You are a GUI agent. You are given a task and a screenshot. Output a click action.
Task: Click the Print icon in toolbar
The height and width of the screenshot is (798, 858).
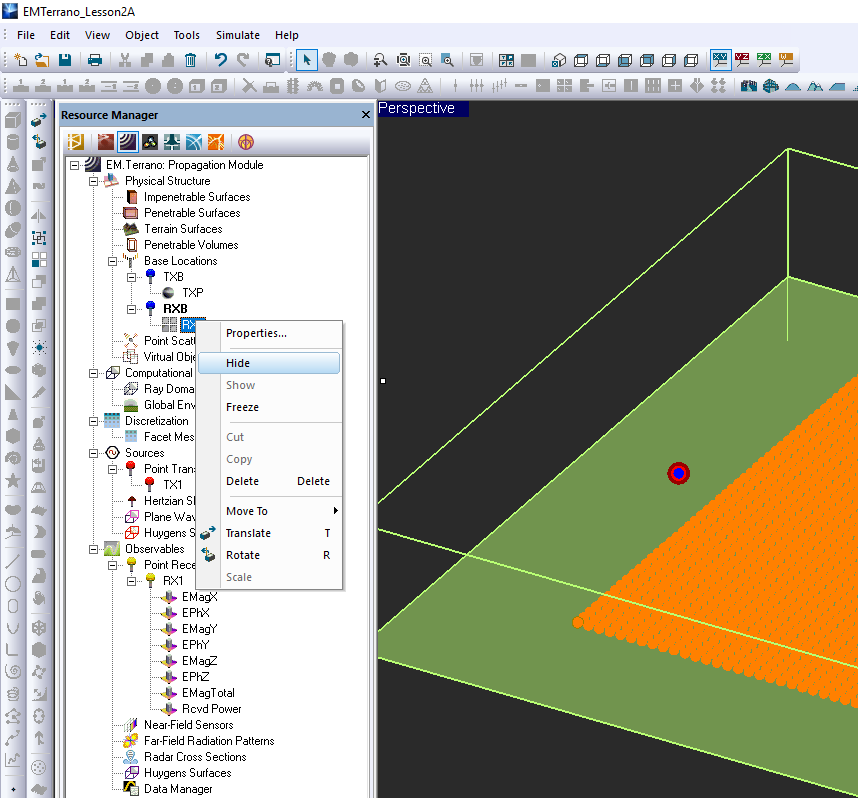click(x=95, y=60)
